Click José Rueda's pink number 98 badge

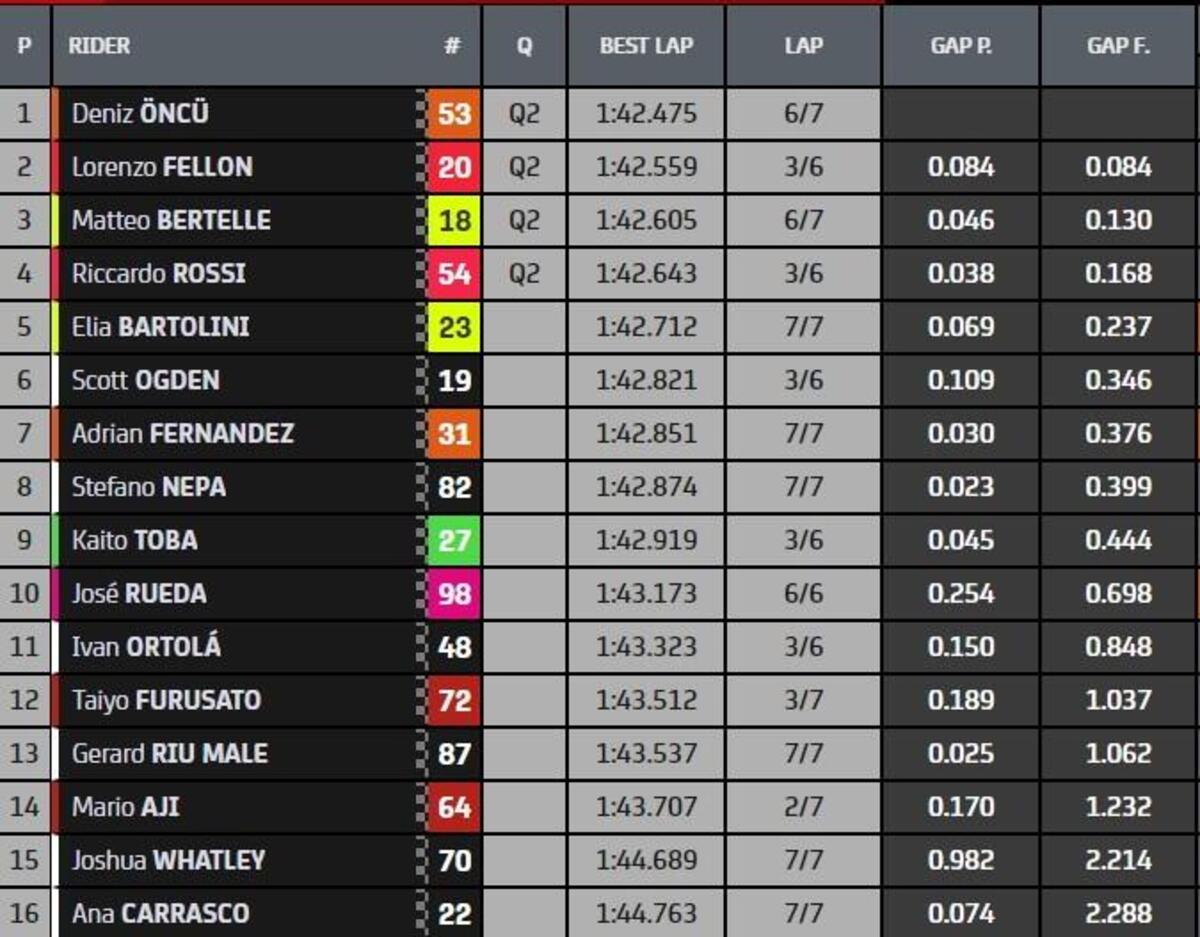(x=453, y=594)
